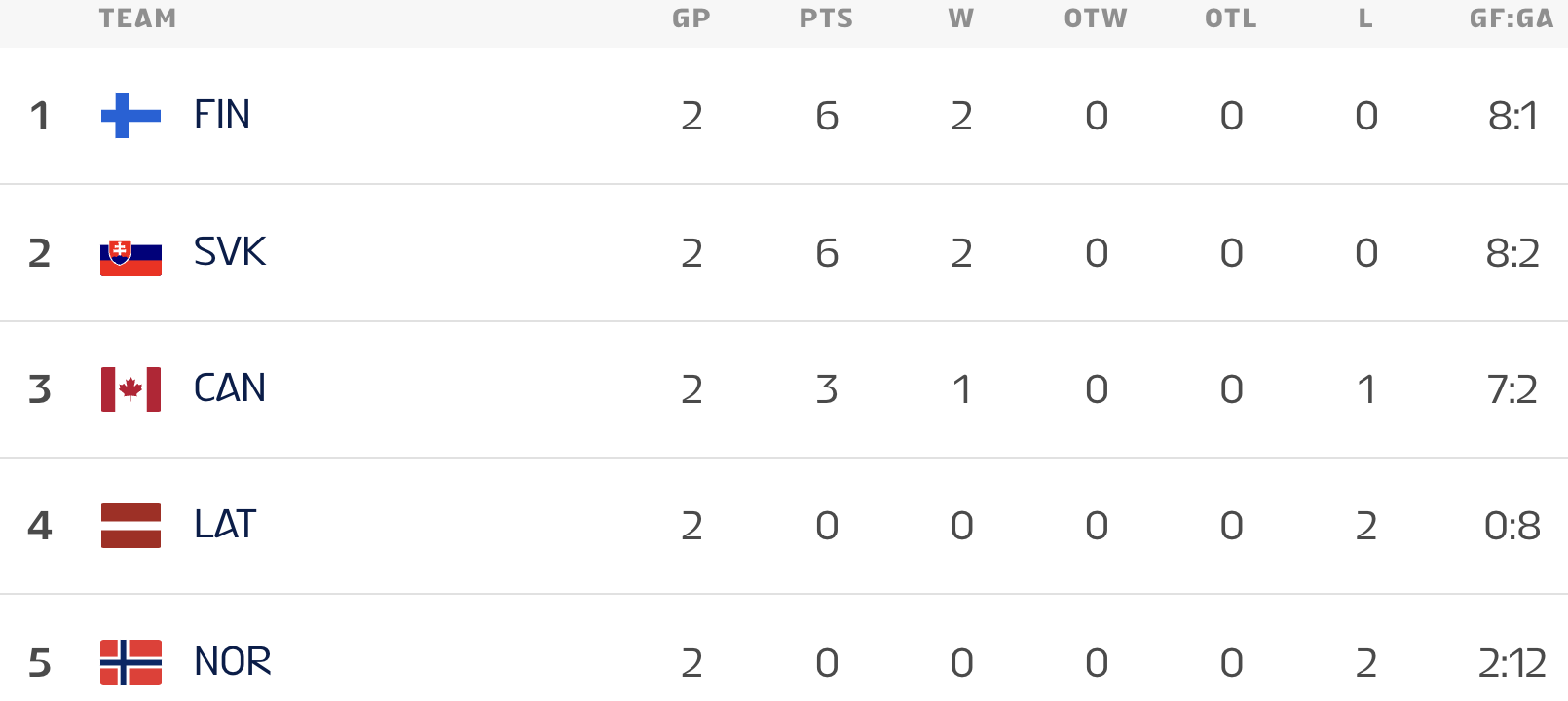Click the Latvia flag icon
This screenshot has height=701, width=1568.
(131, 526)
